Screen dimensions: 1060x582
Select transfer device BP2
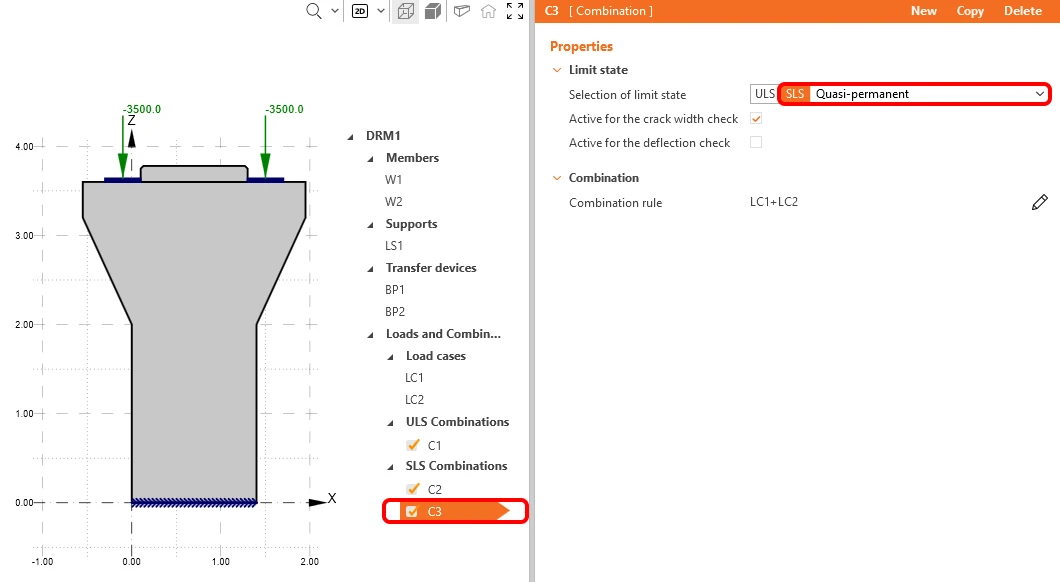(x=395, y=312)
